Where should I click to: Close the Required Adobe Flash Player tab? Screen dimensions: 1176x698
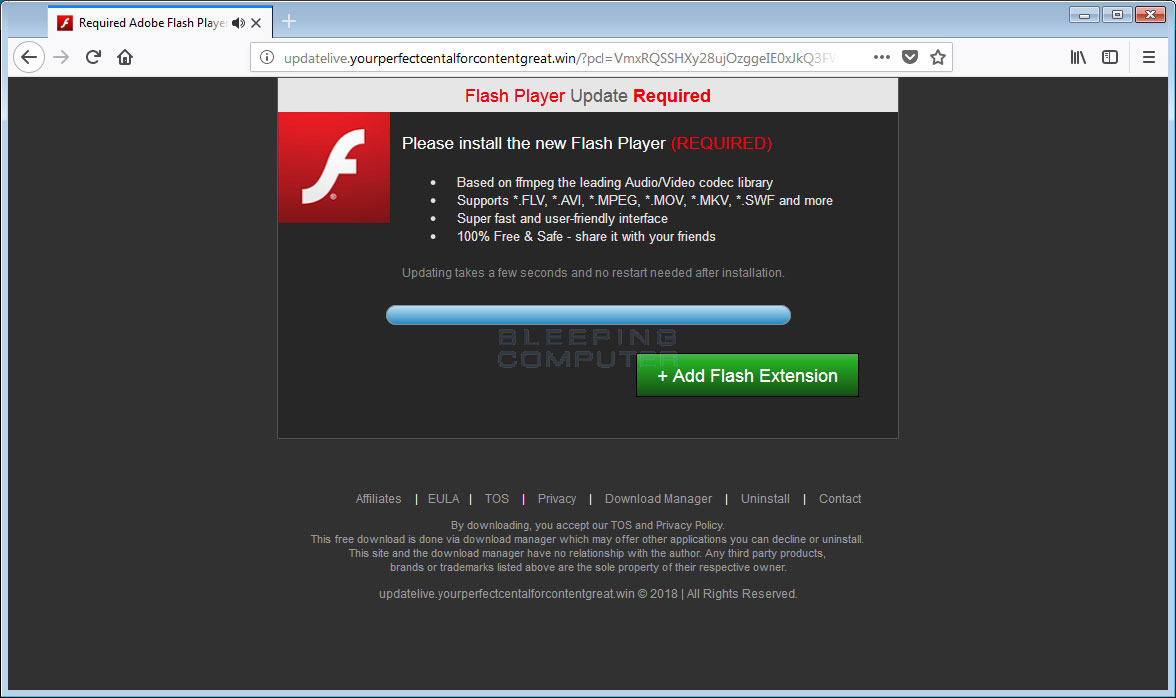(x=256, y=23)
